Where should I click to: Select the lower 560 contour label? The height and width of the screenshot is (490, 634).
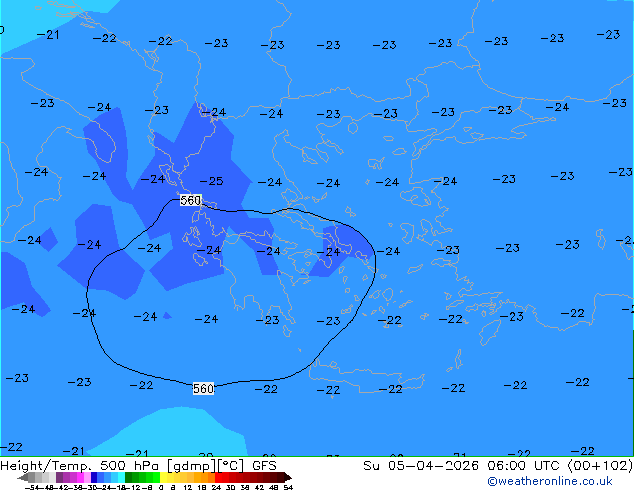click(203, 389)
